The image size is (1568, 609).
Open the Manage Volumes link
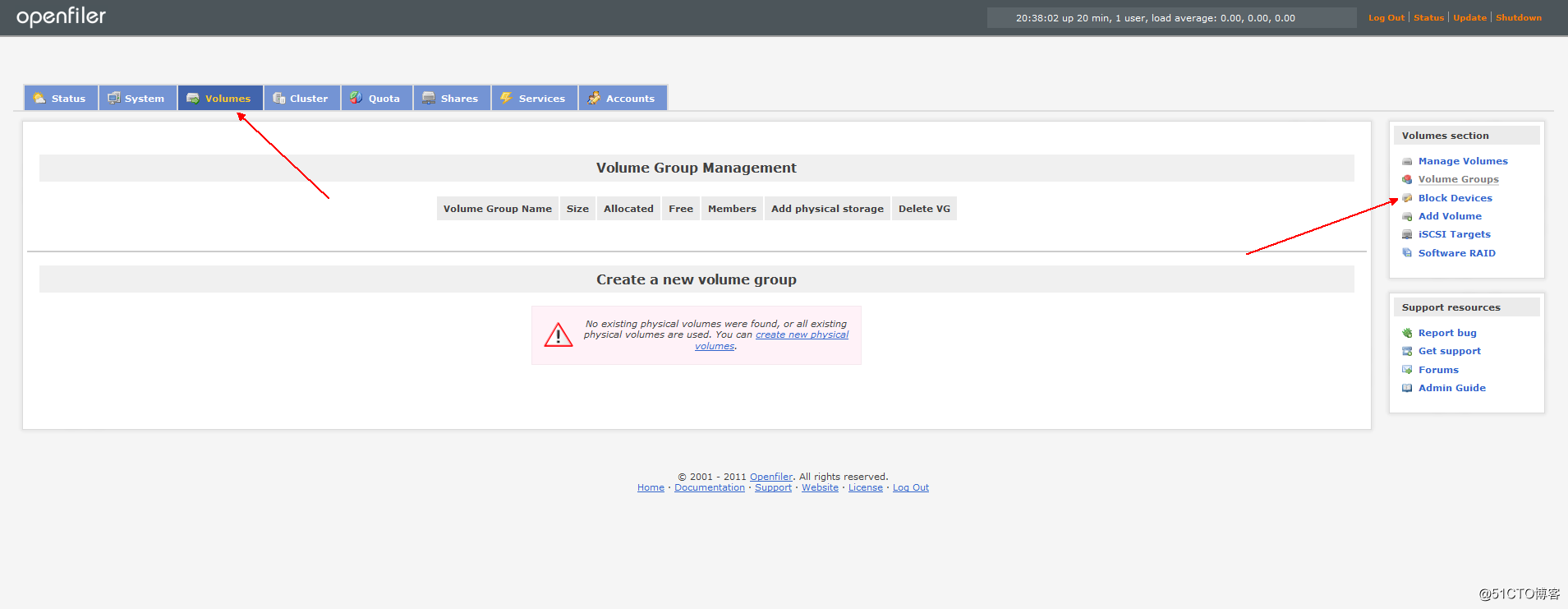[x=1463, y=161]
